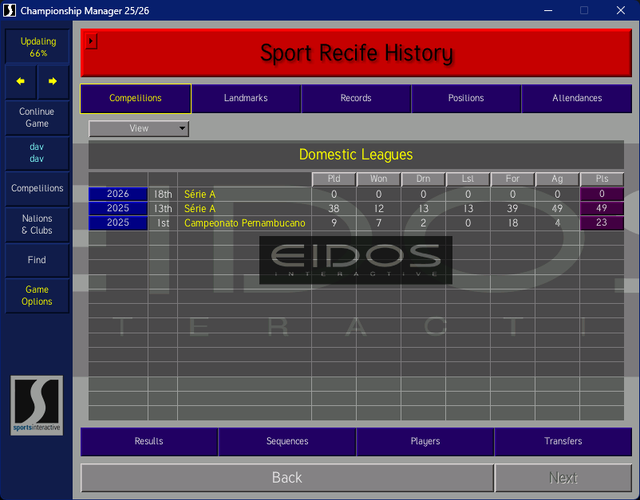Click the Domestic Leagues heading
Image resolution: width=640 pixels, height=500 pixels.
coord(356,155)
